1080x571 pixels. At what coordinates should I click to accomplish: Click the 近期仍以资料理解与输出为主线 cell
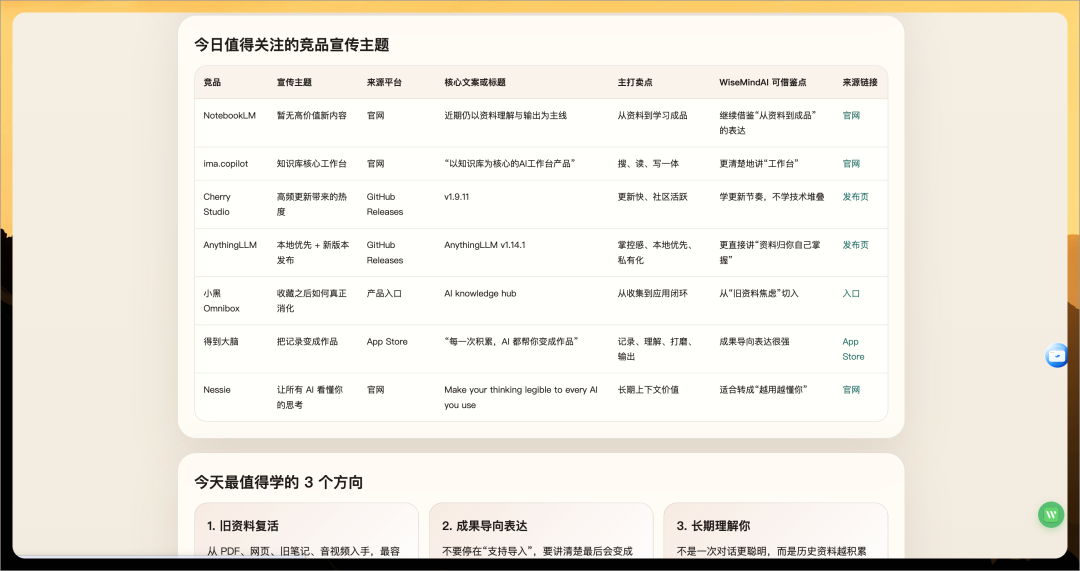point(506,116)
